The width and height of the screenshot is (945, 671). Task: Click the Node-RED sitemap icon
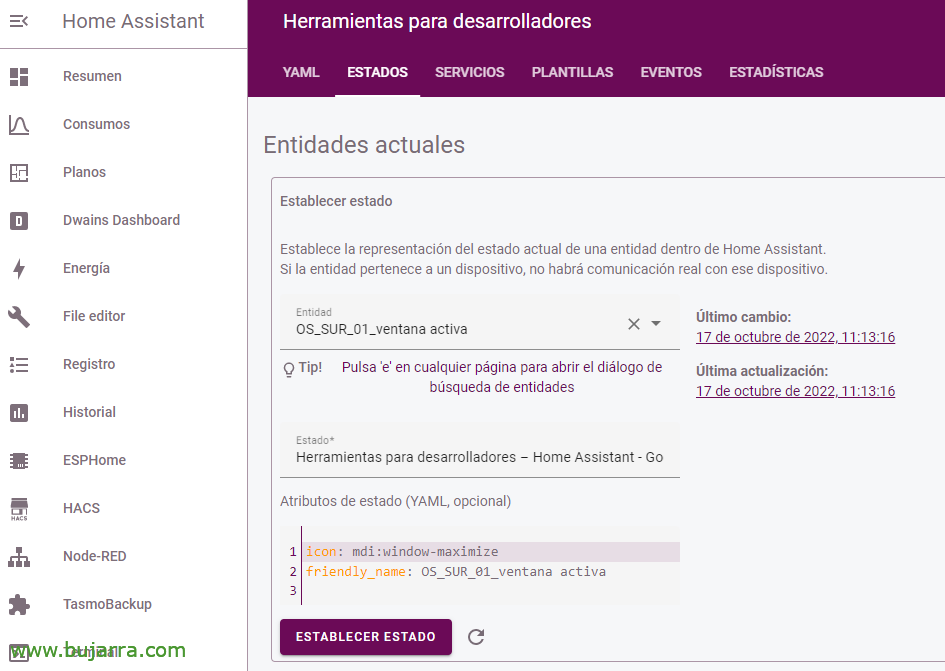point(19,557)
